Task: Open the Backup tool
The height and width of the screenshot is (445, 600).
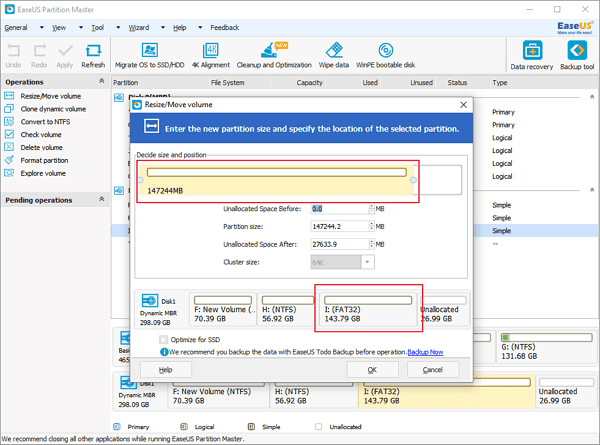Action: click(x=577, y=55)
